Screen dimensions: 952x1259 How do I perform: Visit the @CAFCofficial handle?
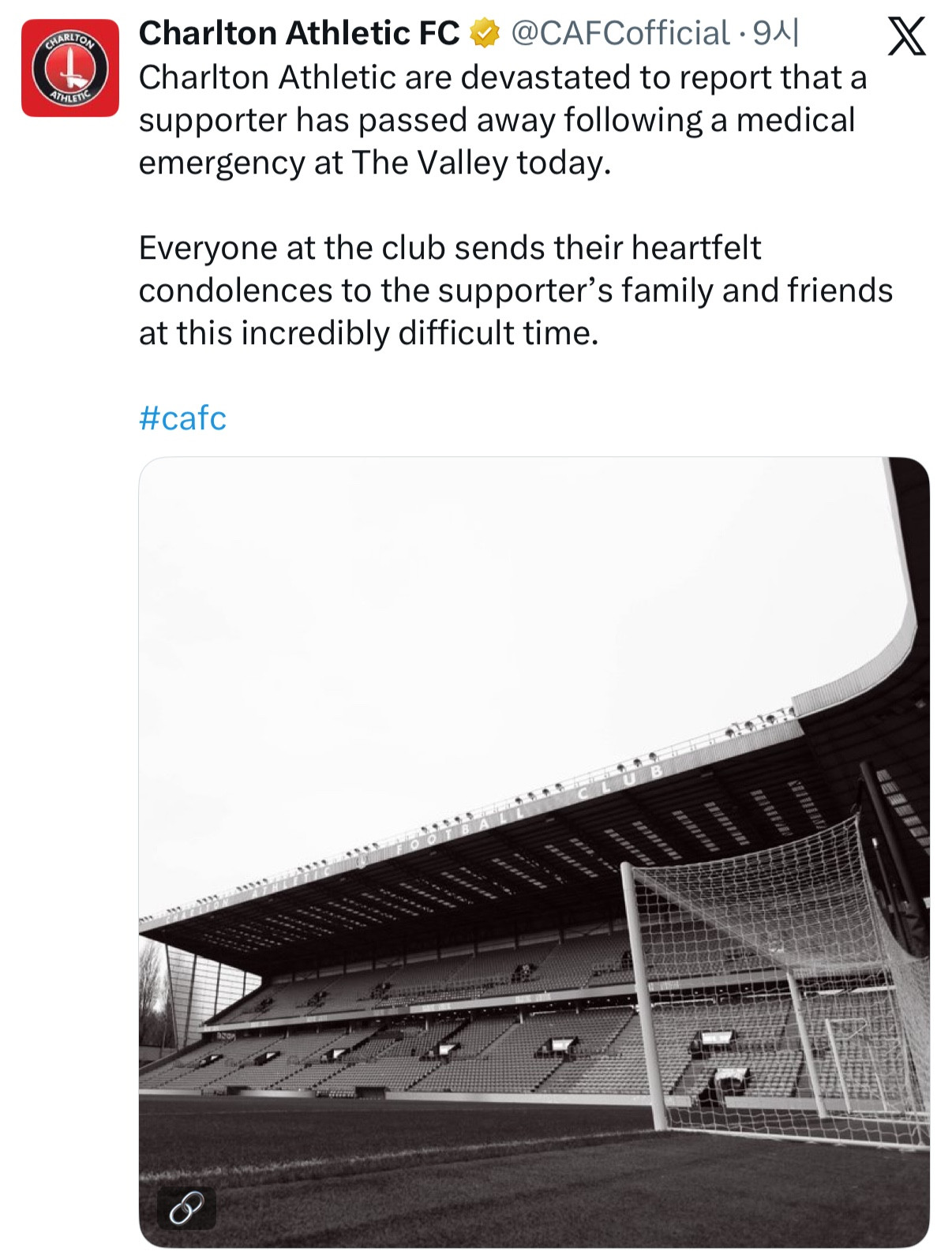[620, 33]
